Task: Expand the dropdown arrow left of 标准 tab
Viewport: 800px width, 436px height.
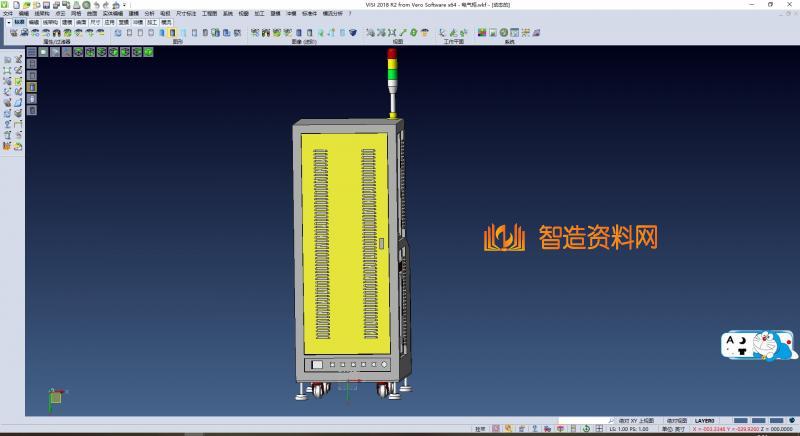Action: (8, 21)
